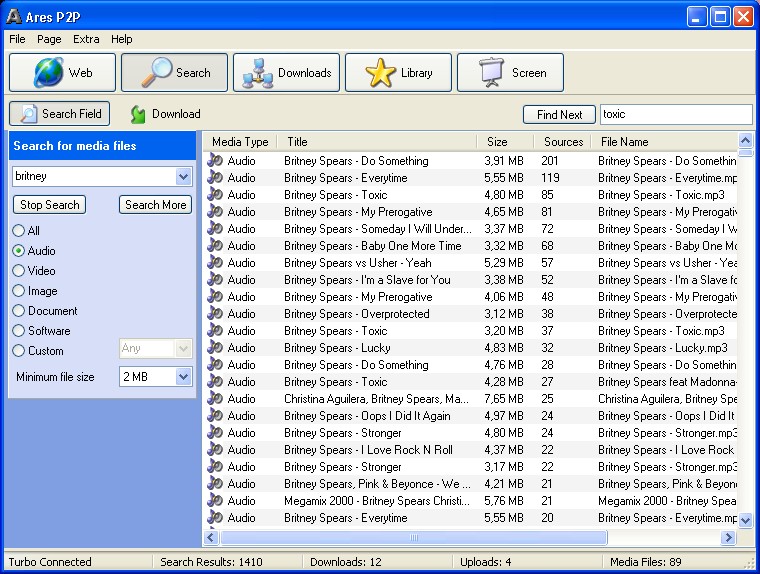Sort results by Title column header

(x=377, y=142)
